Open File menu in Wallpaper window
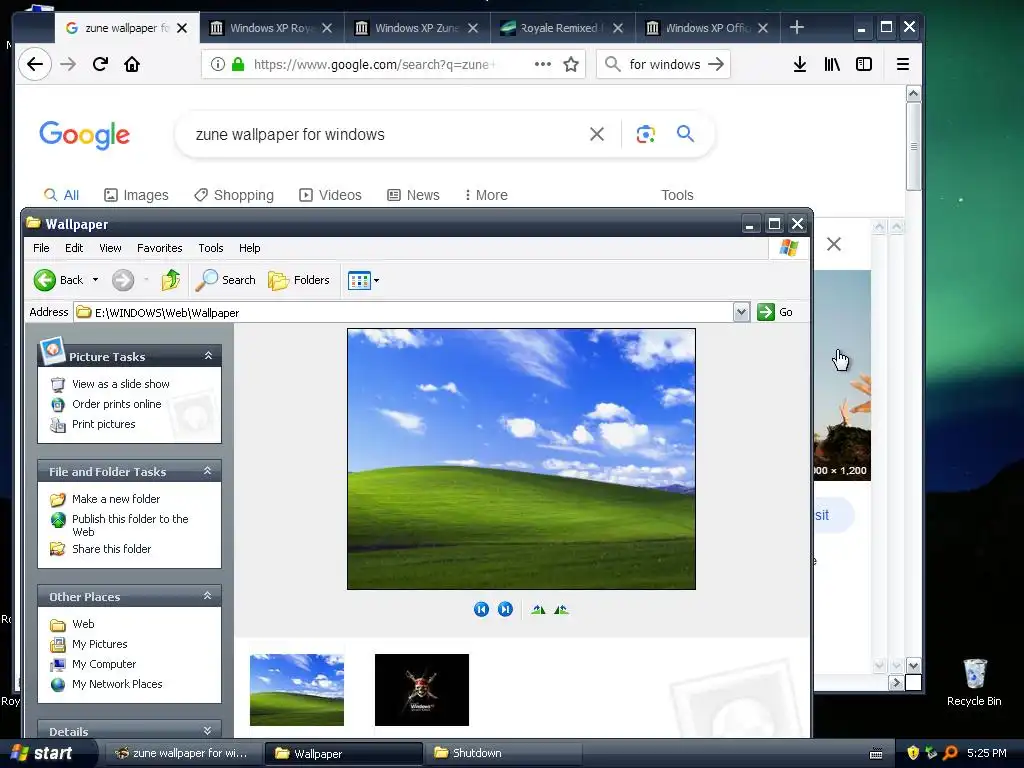This screenshot has width=1024, height=768. [x=41, y=248]
